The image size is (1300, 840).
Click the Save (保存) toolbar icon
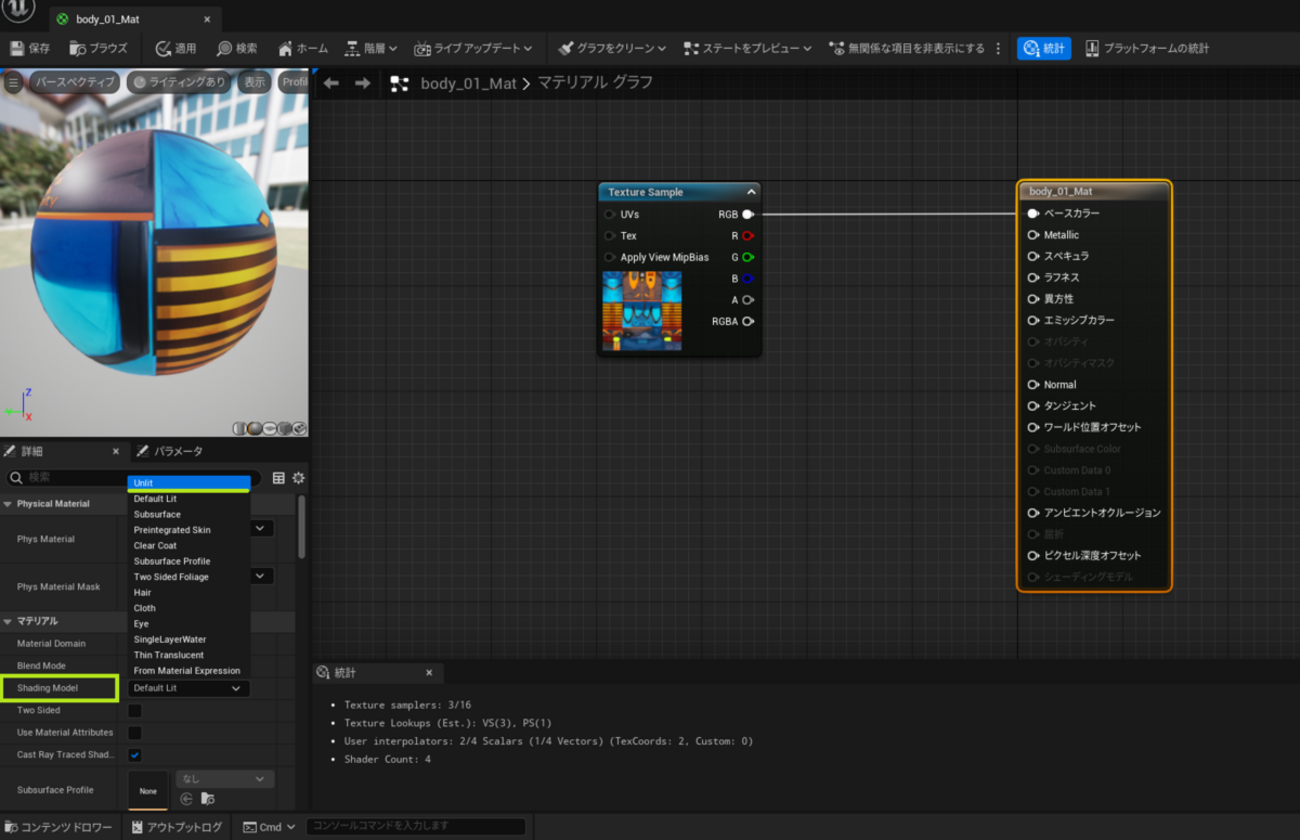(x=29, y=48)
